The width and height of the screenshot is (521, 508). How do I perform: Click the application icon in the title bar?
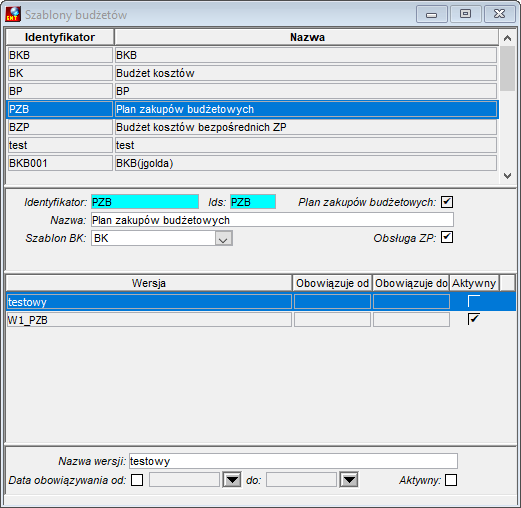pyautogui.click(x=13, y=14)
